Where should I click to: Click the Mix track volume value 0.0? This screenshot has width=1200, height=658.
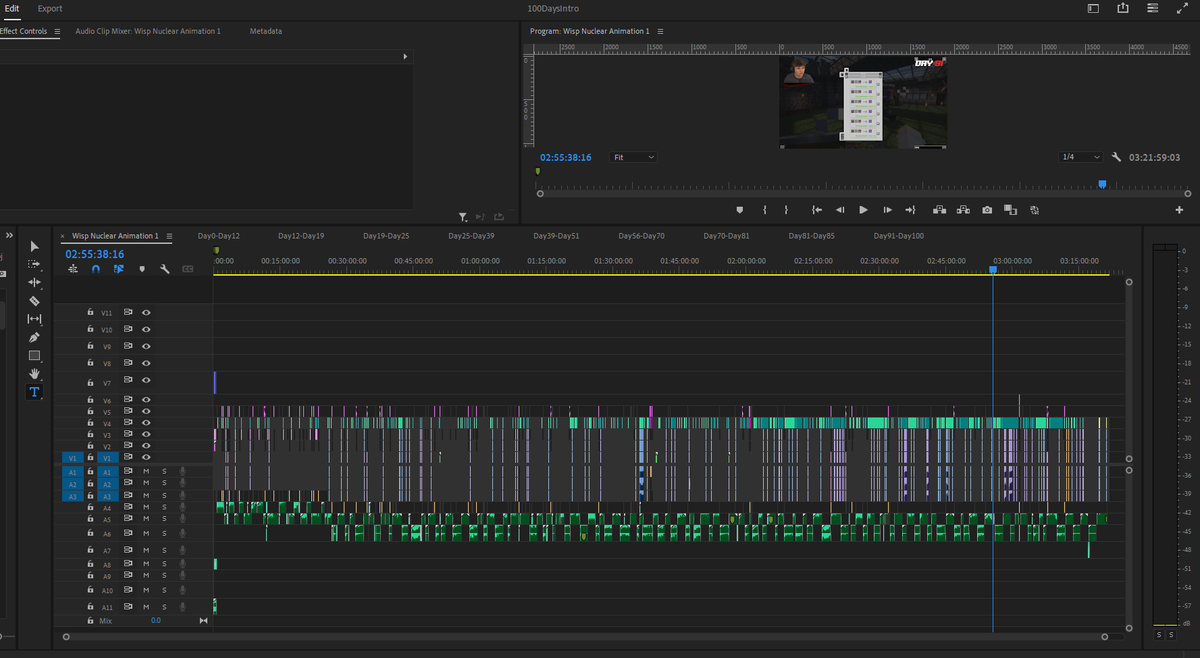click(156, 621)
